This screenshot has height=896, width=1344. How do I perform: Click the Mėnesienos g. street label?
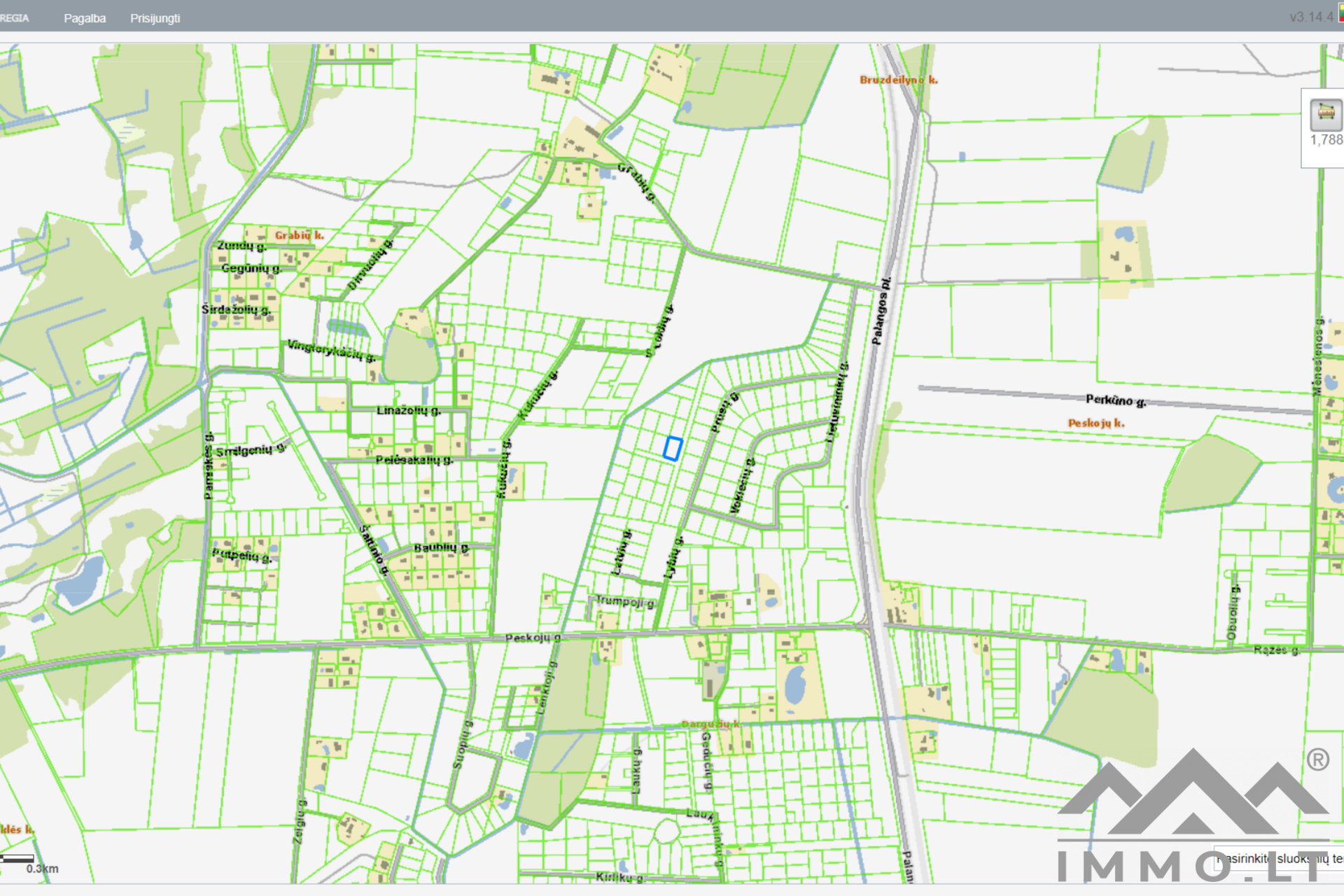[x=1318, y=356]
